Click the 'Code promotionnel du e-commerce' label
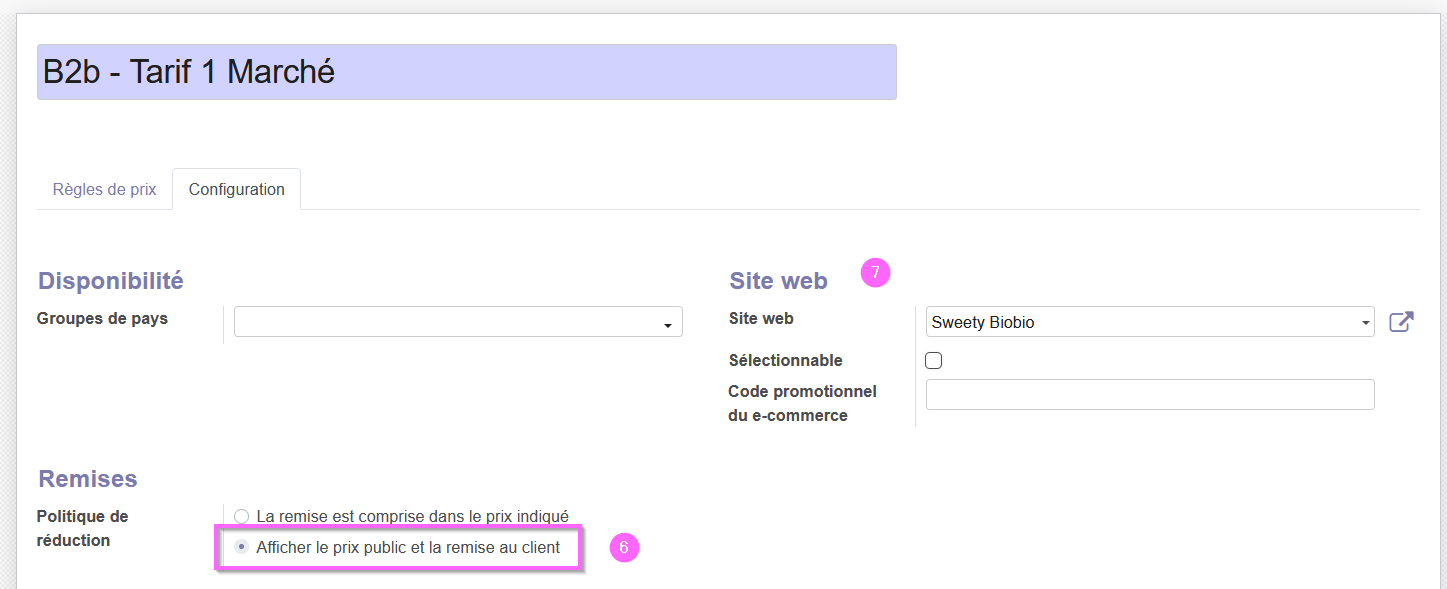 (802, 403)
